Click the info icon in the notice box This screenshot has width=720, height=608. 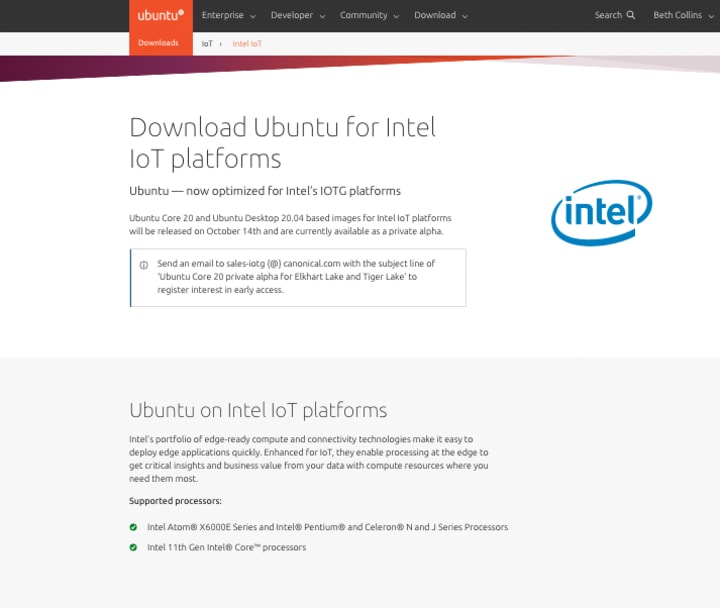[x=144, y=265]
